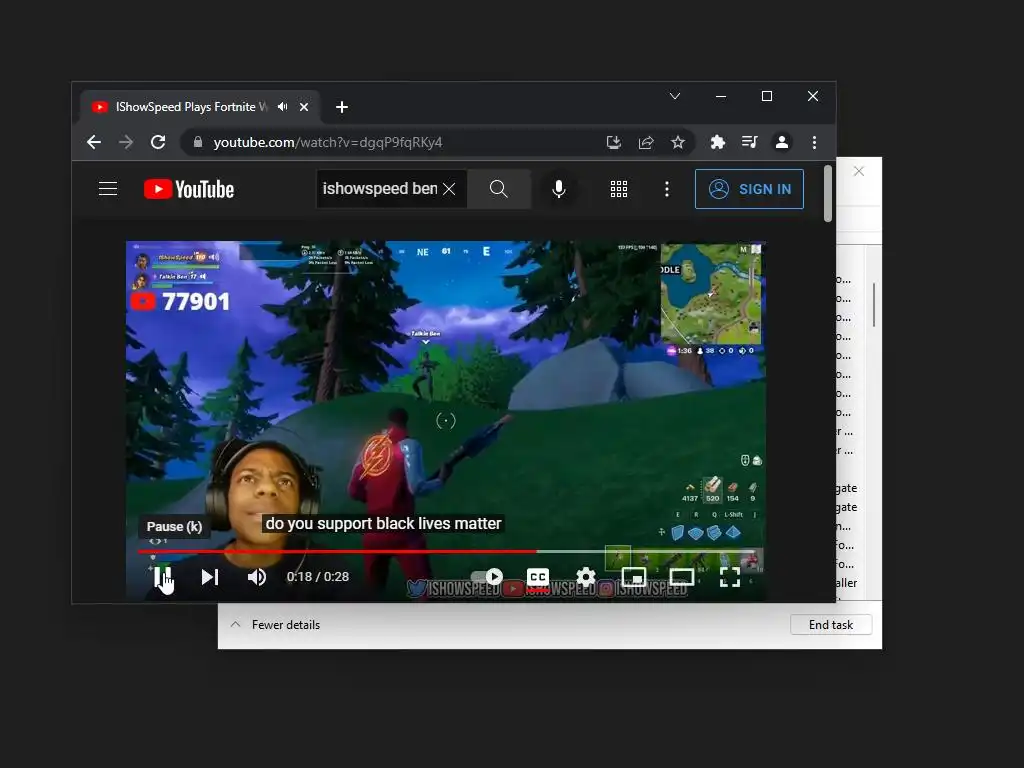Go to YouTube home via logo
Screen dimensions: 1024x768
coord(189,189)
